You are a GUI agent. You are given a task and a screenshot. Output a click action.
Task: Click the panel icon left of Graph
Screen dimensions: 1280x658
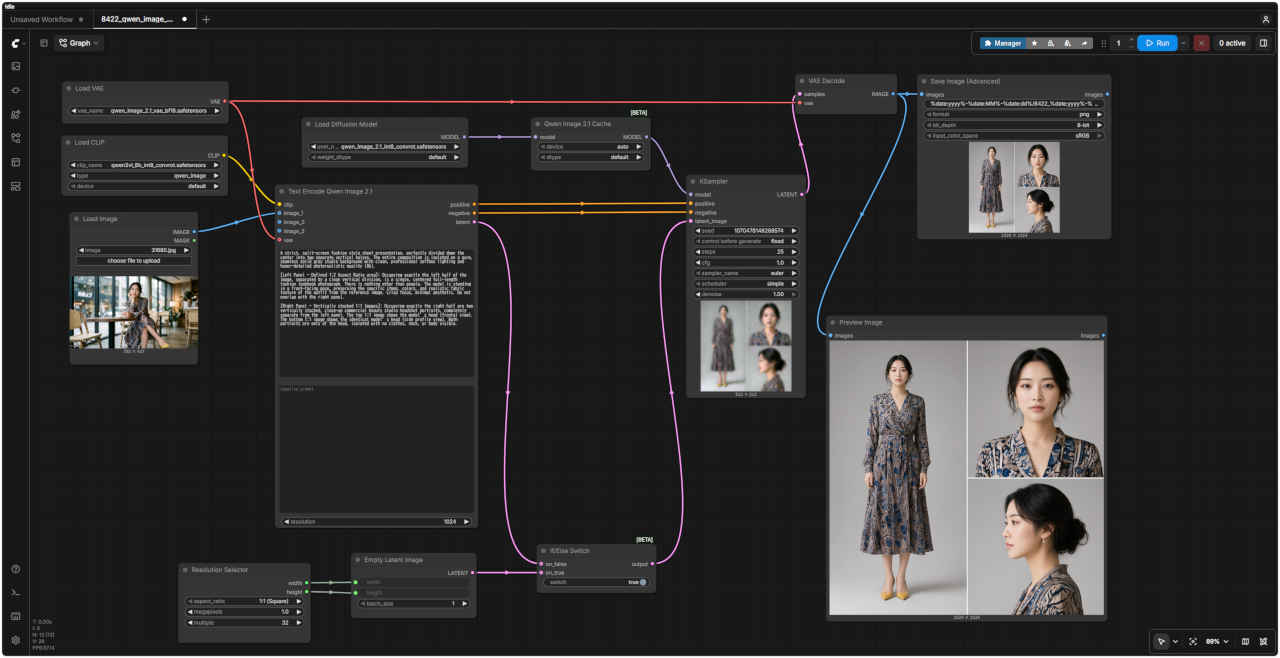coord(44,43)
